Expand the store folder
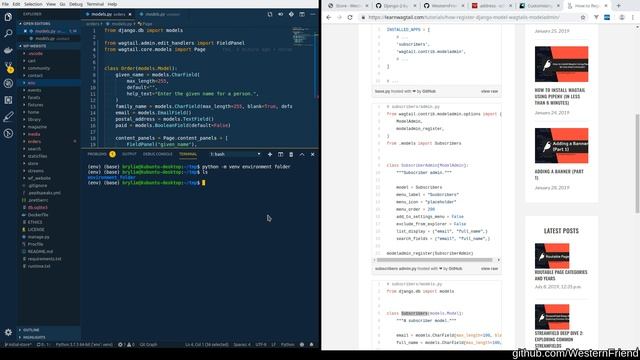The width and height of the screenshot is (640, 360). [33, 163]
